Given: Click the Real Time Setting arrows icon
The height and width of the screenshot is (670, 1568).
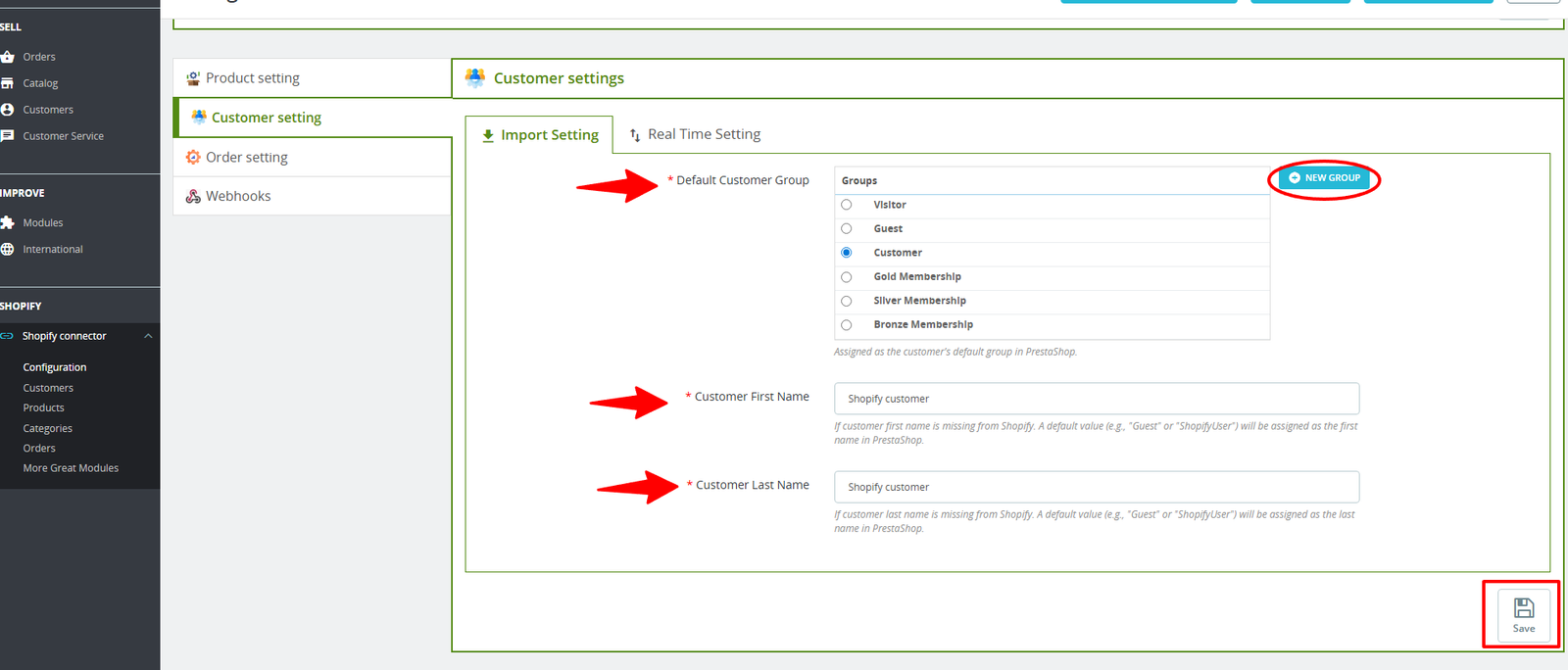Looking at the screenshot, I should (x=635, y=135).
